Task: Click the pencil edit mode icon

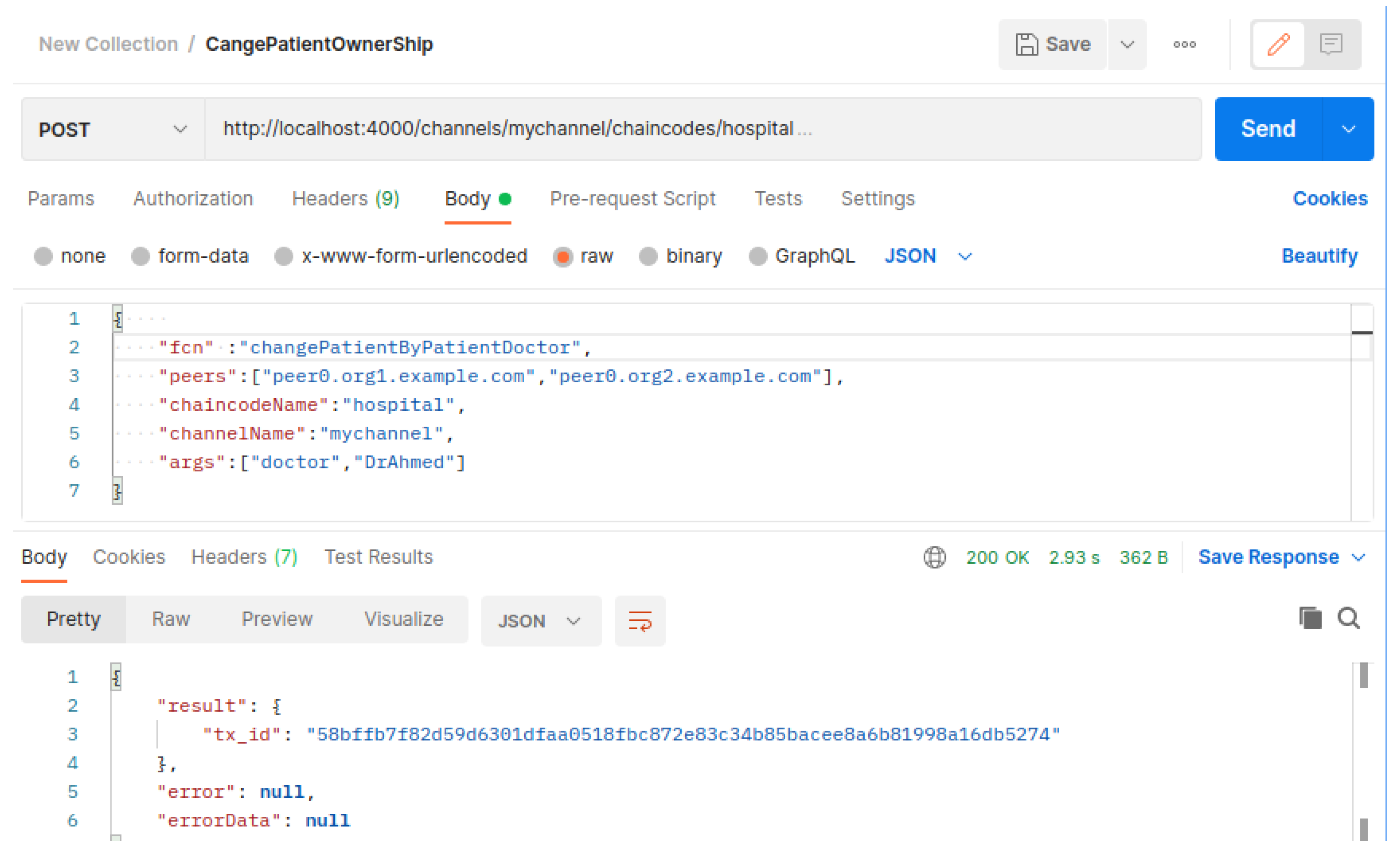Action: pos(1278,44)
